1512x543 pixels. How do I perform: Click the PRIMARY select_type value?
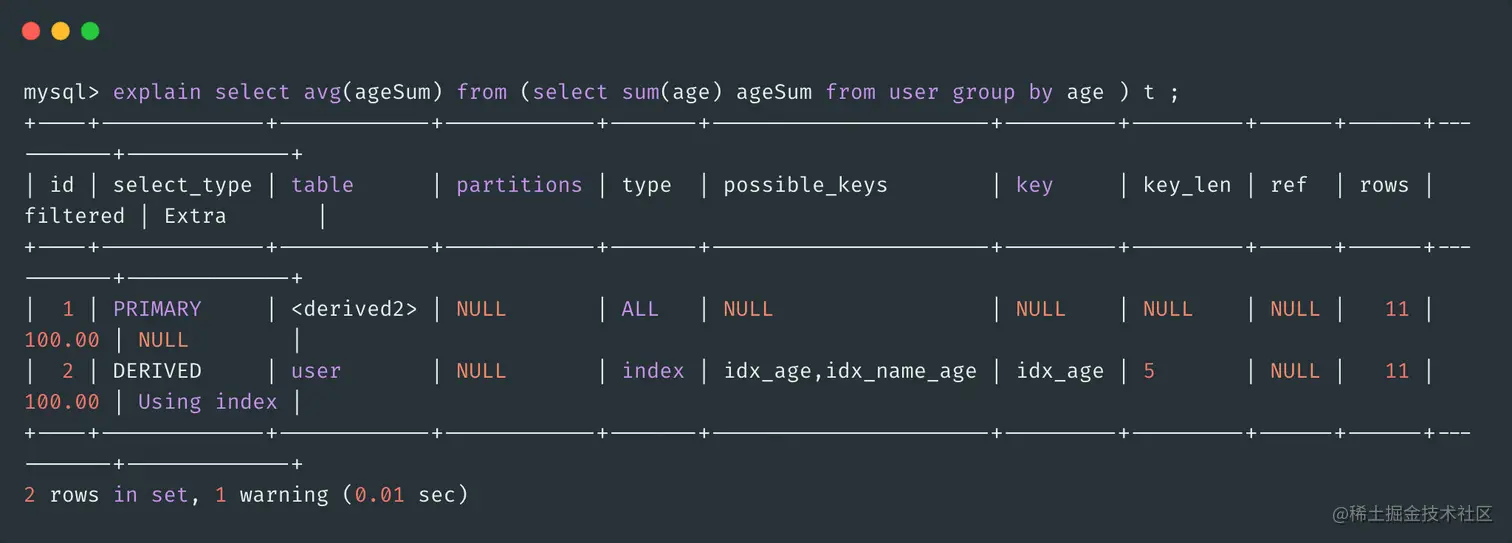coord(157,309)
